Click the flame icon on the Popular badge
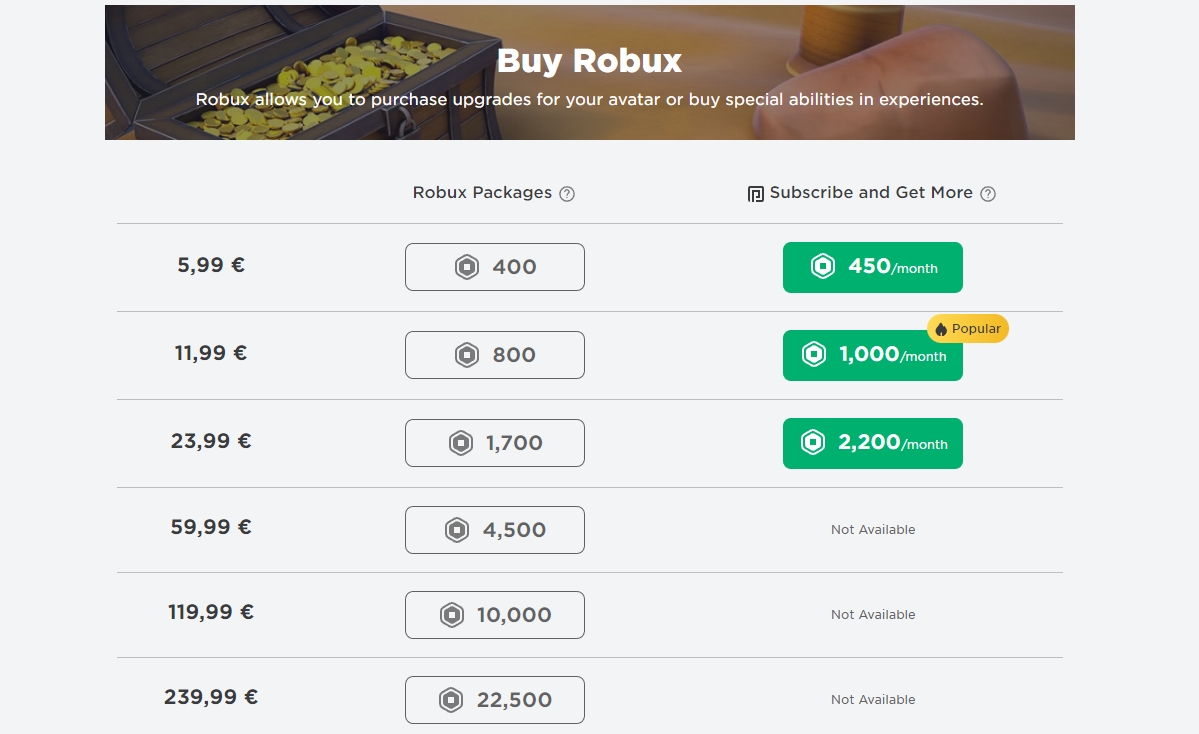1199x734 pixels. (941, 329)
